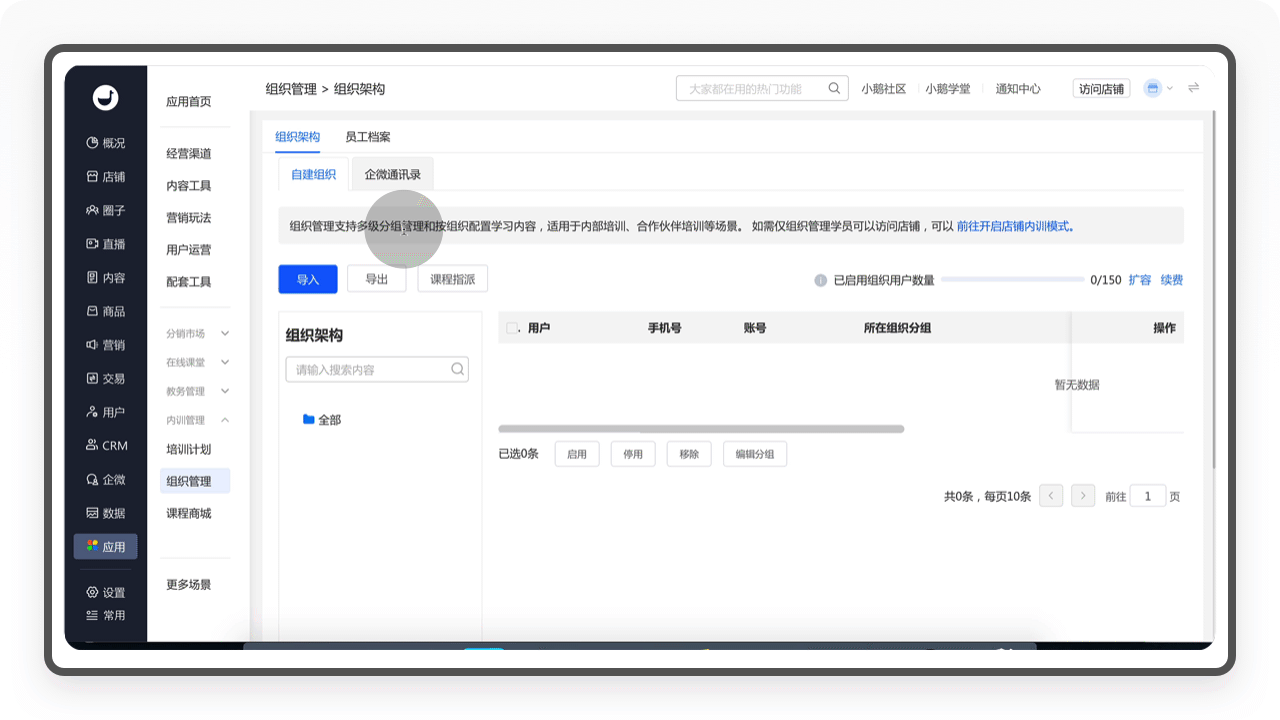Click the search icon in 组织架构 search box
Image resolution: width=1280 pixels, height=720 pixels.
[457, 369]
